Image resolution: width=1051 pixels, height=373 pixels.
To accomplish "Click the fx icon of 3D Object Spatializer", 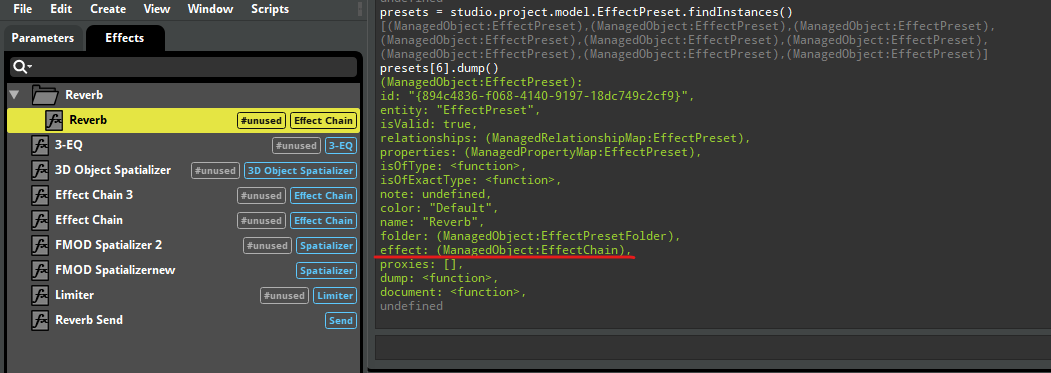I will (x=40, y=170).
